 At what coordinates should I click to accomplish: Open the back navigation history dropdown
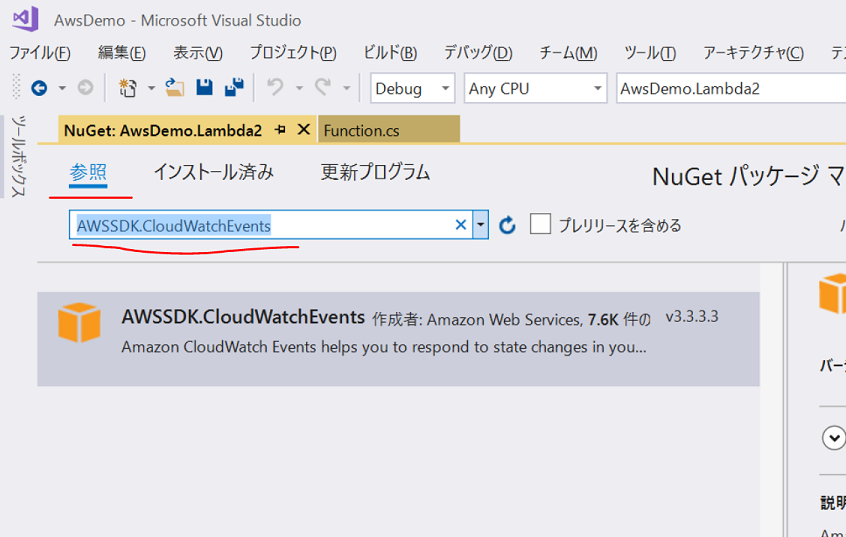(x=62, y=88)
